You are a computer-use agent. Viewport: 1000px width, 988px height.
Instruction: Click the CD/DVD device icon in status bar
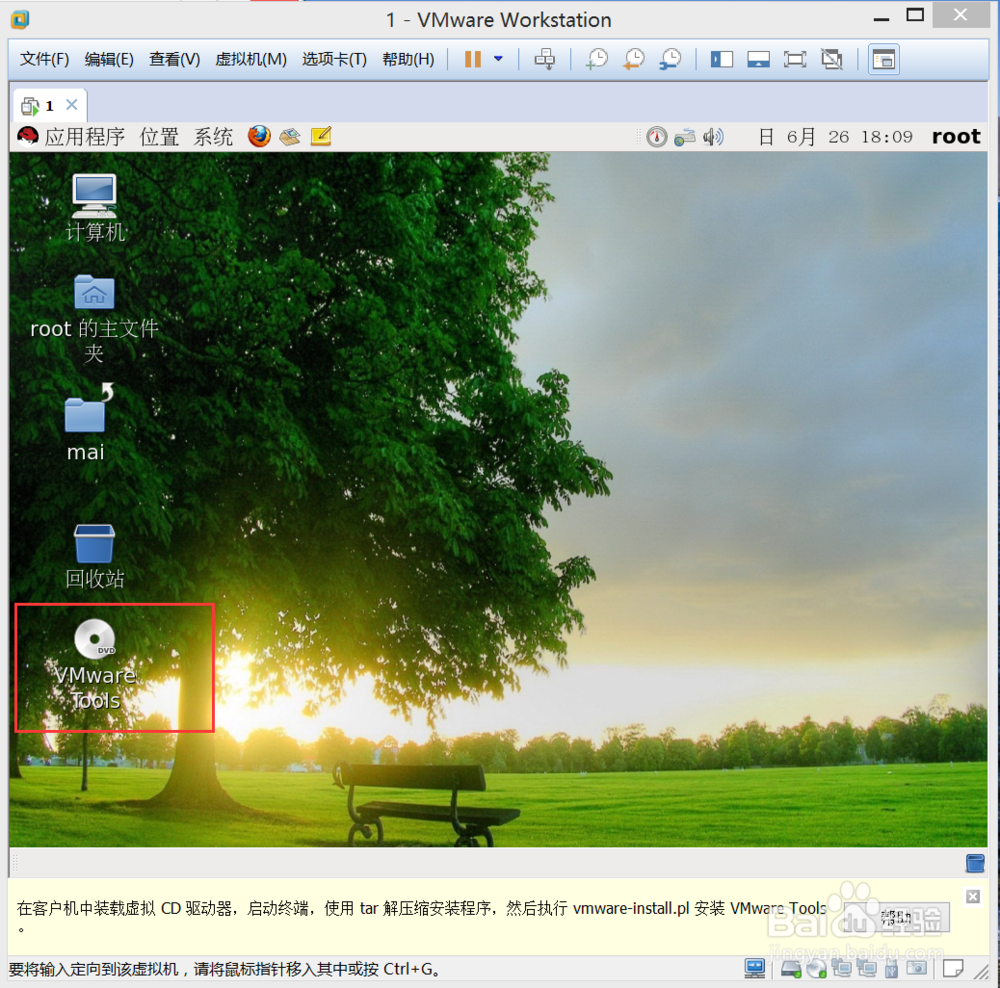[x=815, y=968]
